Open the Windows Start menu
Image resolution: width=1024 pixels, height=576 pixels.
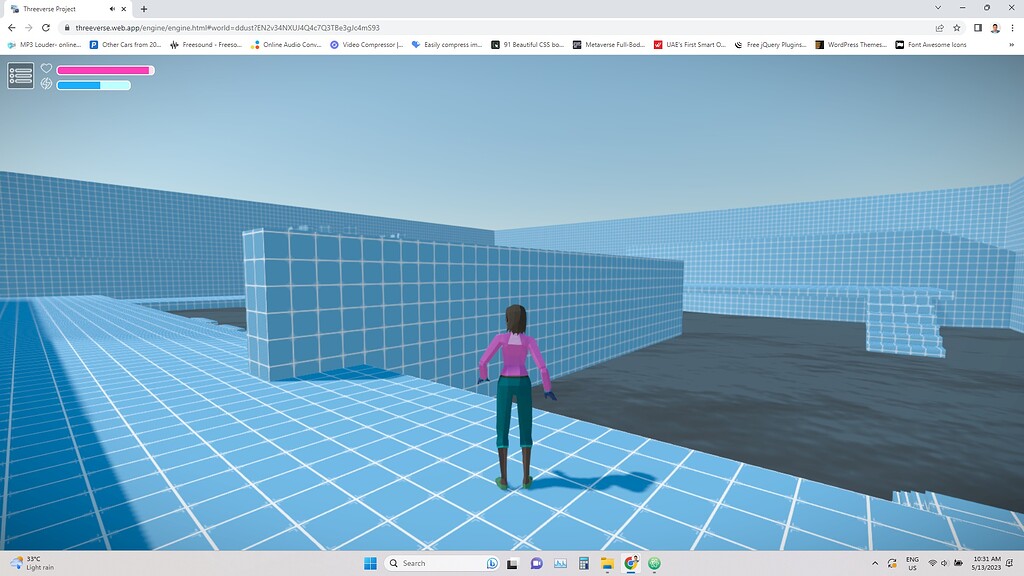pyautogui.click(x=371, y=563)
